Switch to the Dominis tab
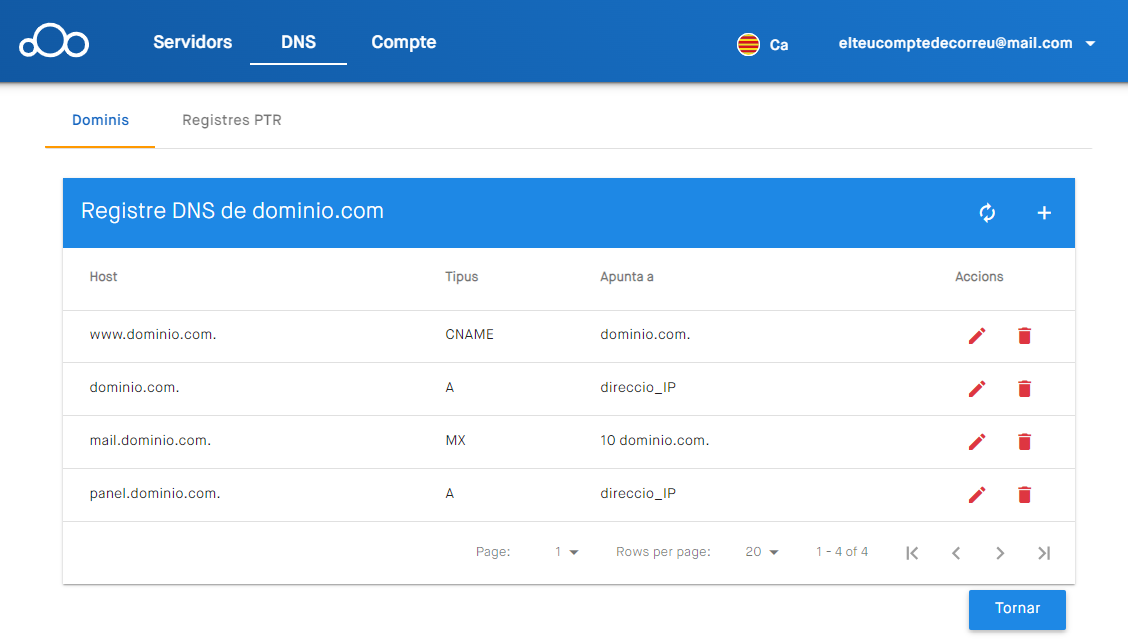1128x641 pixels. pos(100,120)
